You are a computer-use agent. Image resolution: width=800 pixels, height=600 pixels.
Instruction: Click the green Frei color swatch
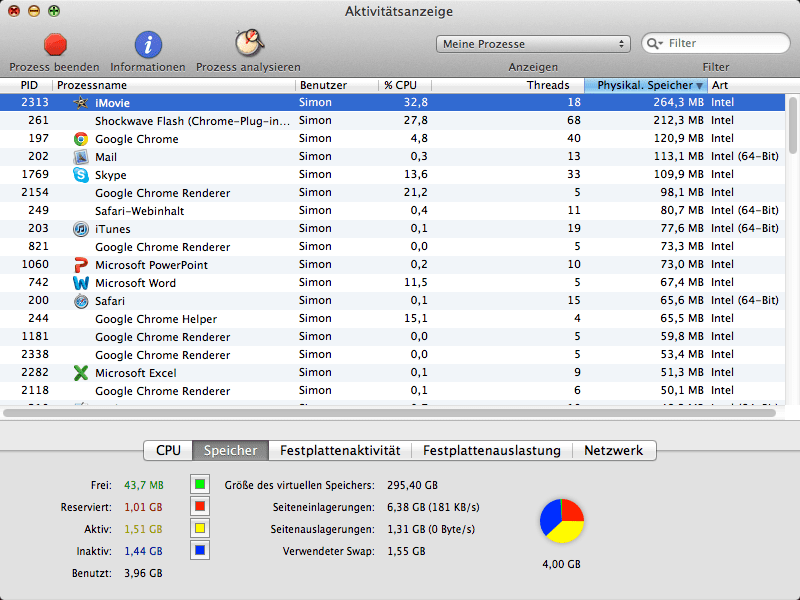click(x=200, y=484)
